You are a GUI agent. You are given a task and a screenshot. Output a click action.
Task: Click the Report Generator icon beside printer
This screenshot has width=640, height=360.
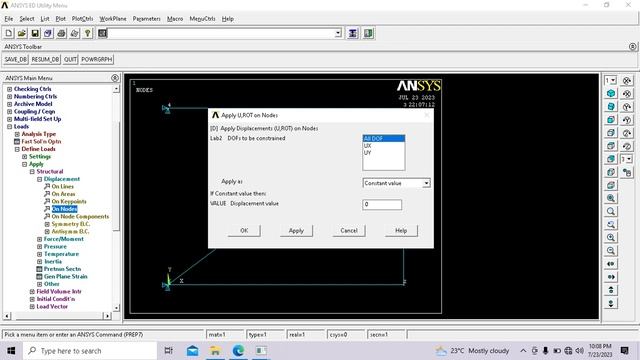(x=74, y=33)
